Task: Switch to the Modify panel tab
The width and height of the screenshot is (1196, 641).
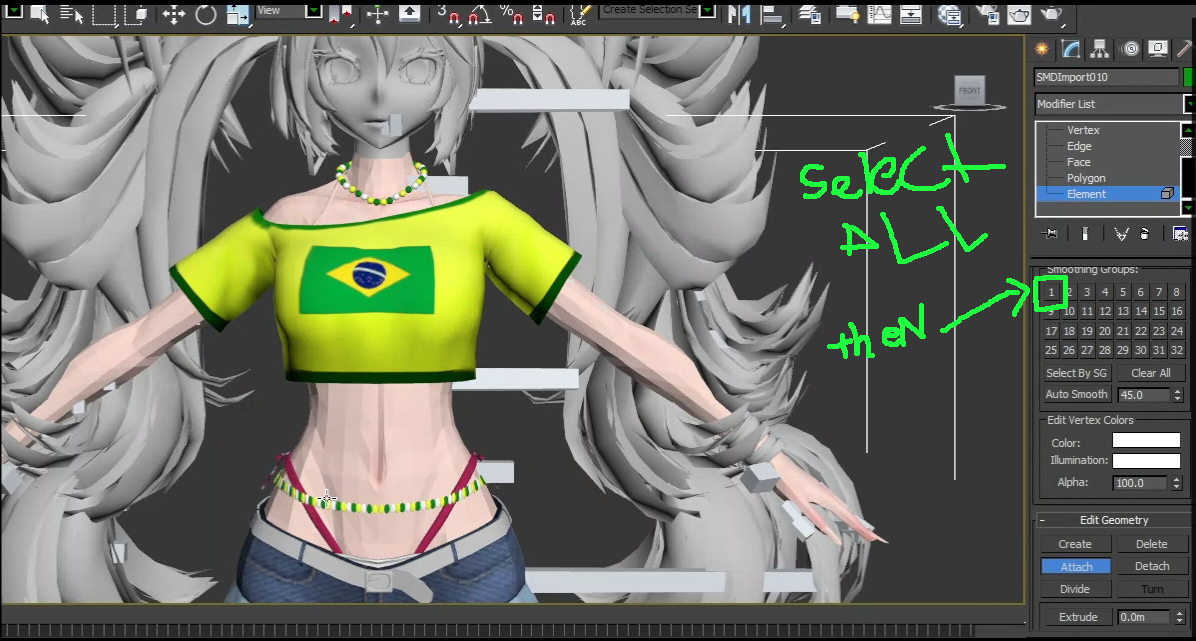Action: point(1070,50)
